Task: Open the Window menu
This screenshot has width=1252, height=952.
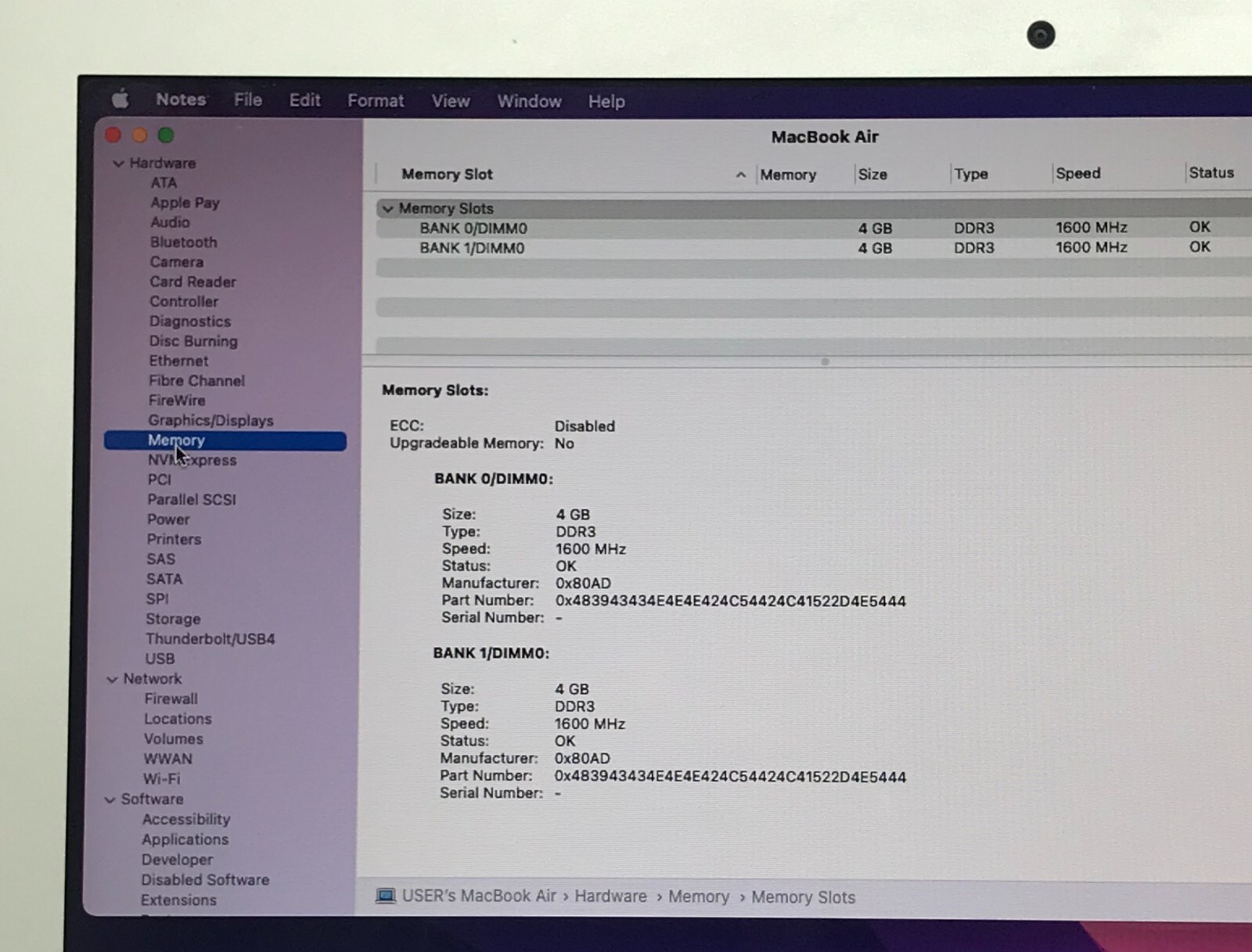Action: 529,102
